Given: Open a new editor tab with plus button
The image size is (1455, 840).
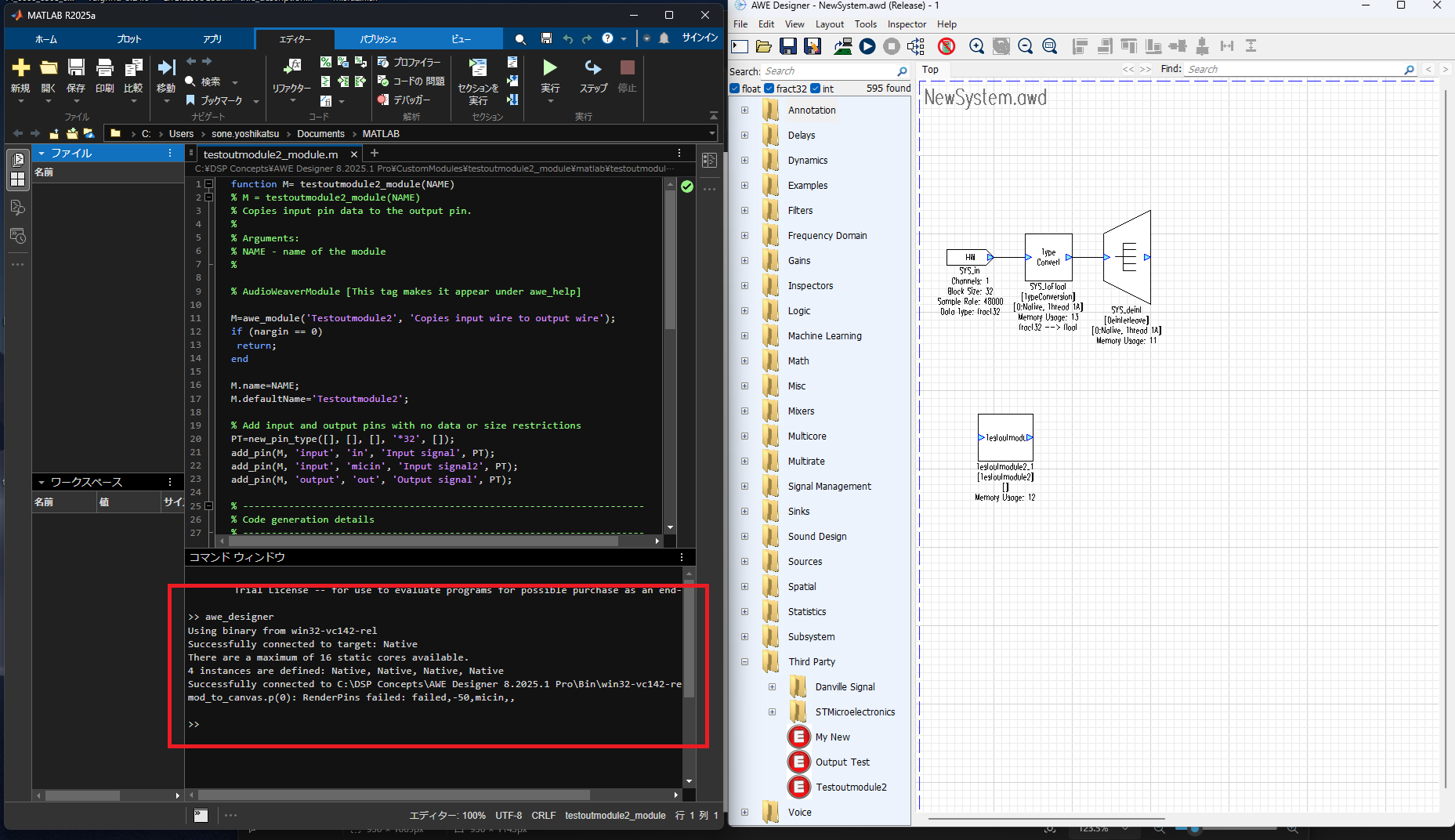Looking at the screenshot, I should pyautogui.click(x=375, y=154).
